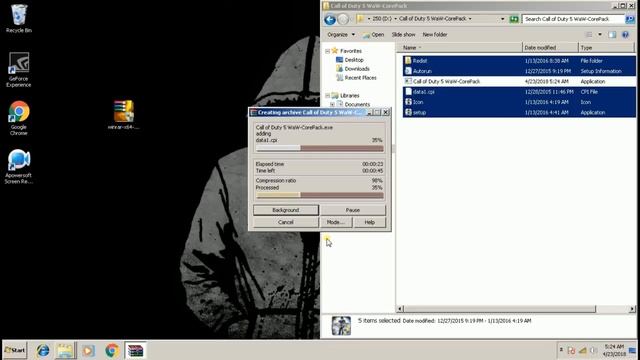The width and height of the screenshot is (640, 360).
Task: Open File Explorer from taskbar
Action: [x=65, y=350]
